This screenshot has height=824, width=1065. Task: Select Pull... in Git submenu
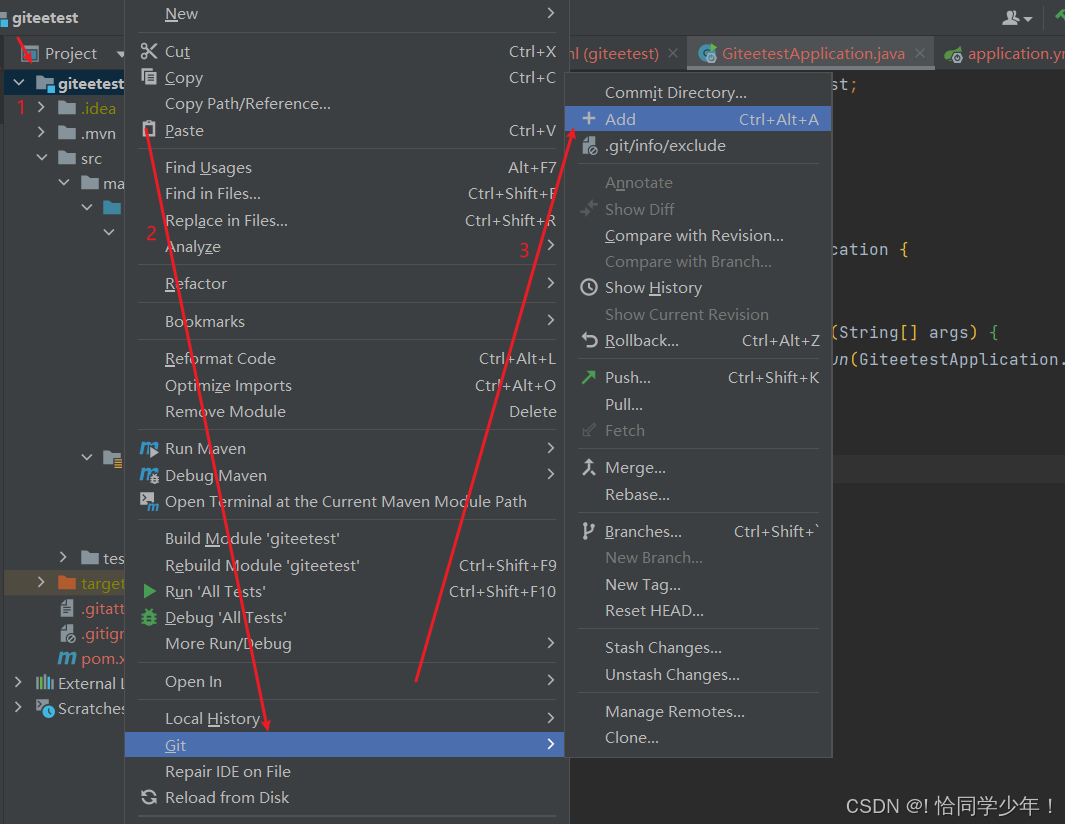coord(698,404)
